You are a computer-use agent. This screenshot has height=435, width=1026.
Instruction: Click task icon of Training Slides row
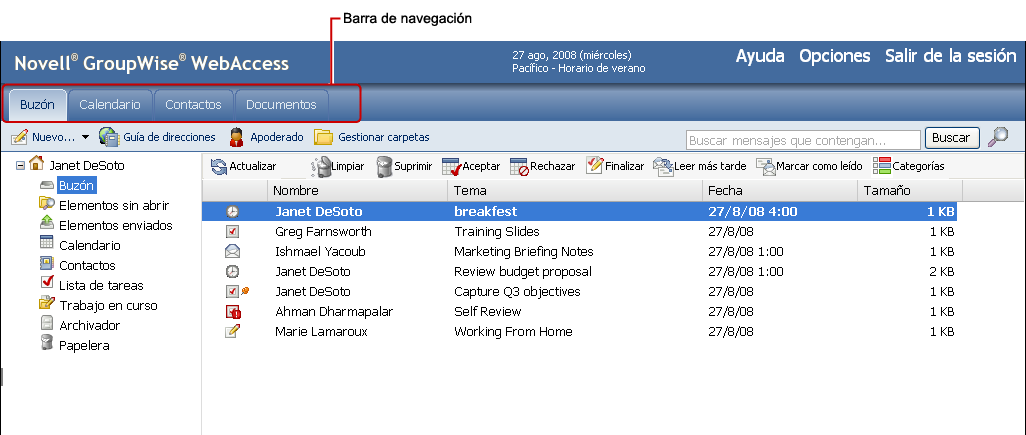pyautogui.click(x=232, y=232)
